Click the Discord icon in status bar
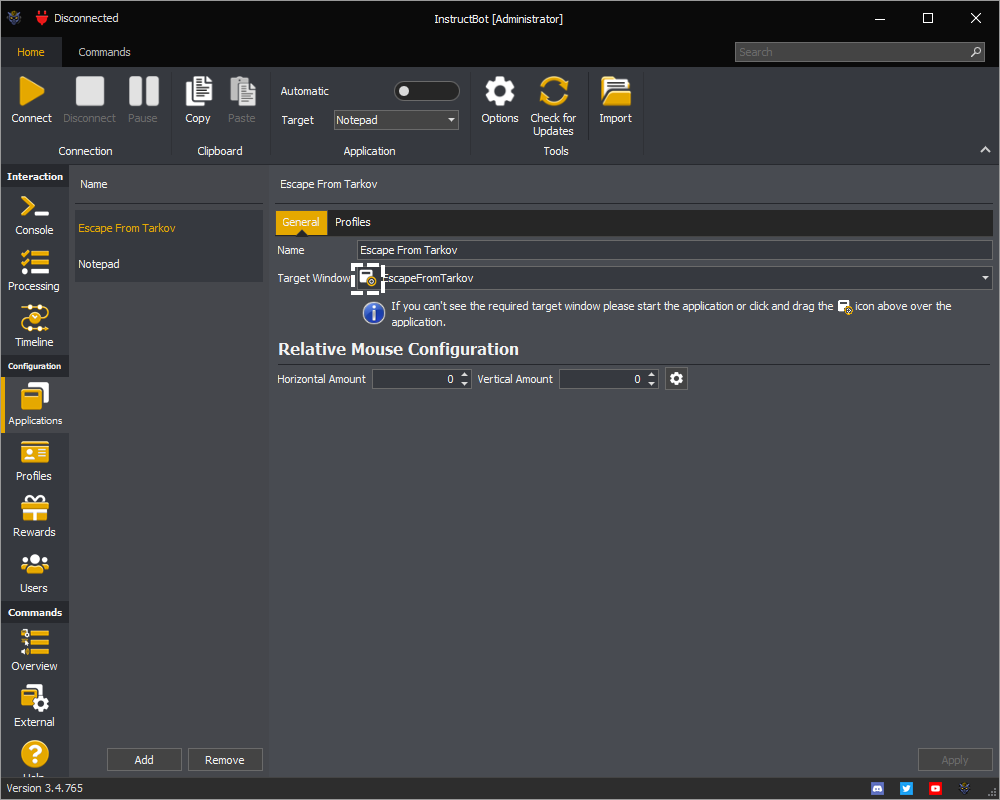 click(878, 788)
